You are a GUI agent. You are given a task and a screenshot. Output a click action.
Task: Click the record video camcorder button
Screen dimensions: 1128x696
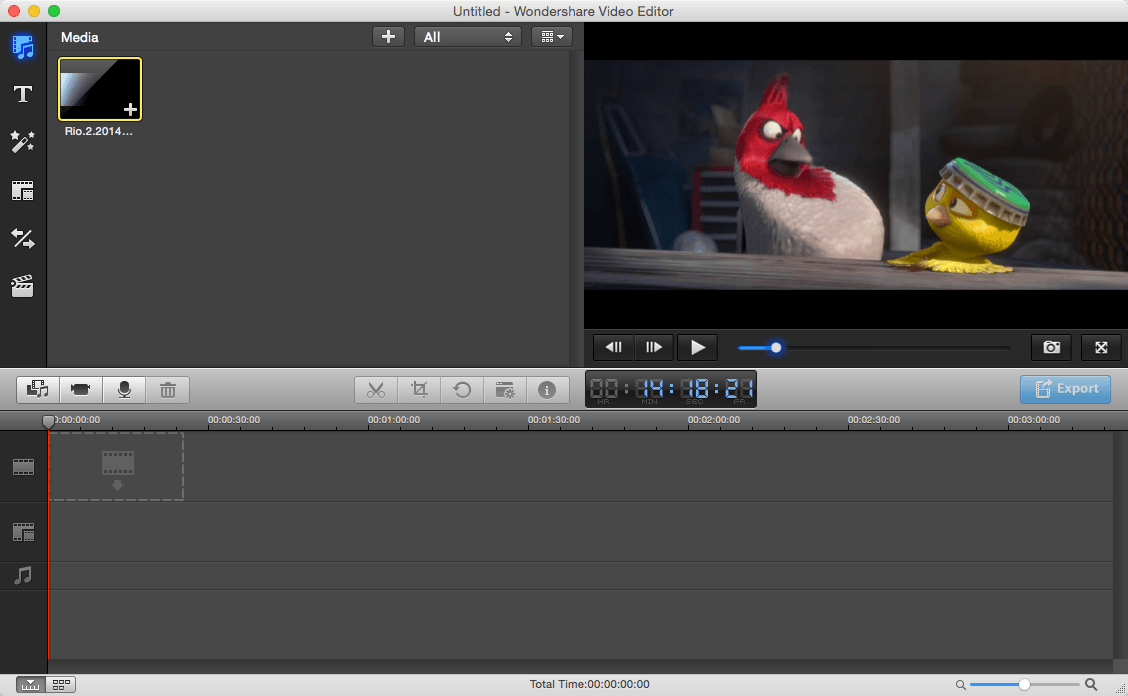81,389
